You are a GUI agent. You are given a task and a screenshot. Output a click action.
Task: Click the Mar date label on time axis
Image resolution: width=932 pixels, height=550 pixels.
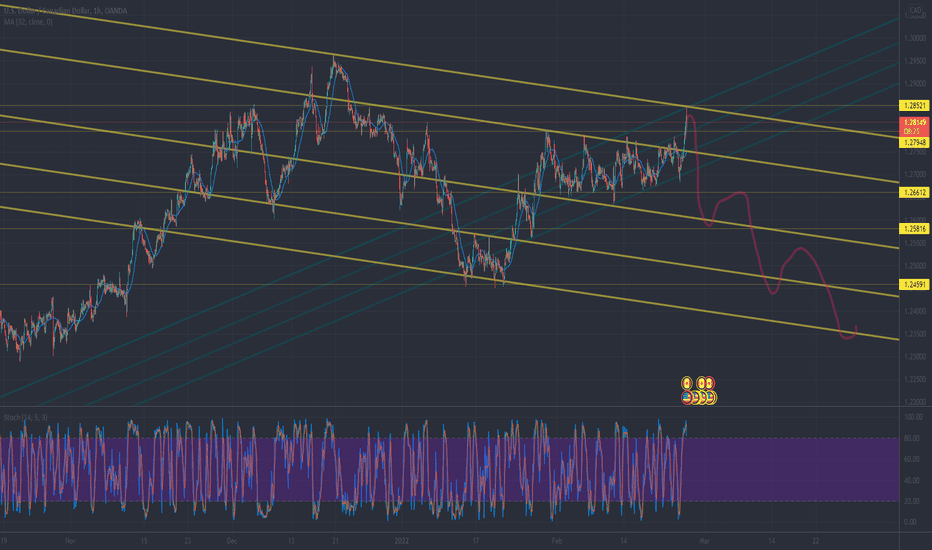tap(705, 541)
